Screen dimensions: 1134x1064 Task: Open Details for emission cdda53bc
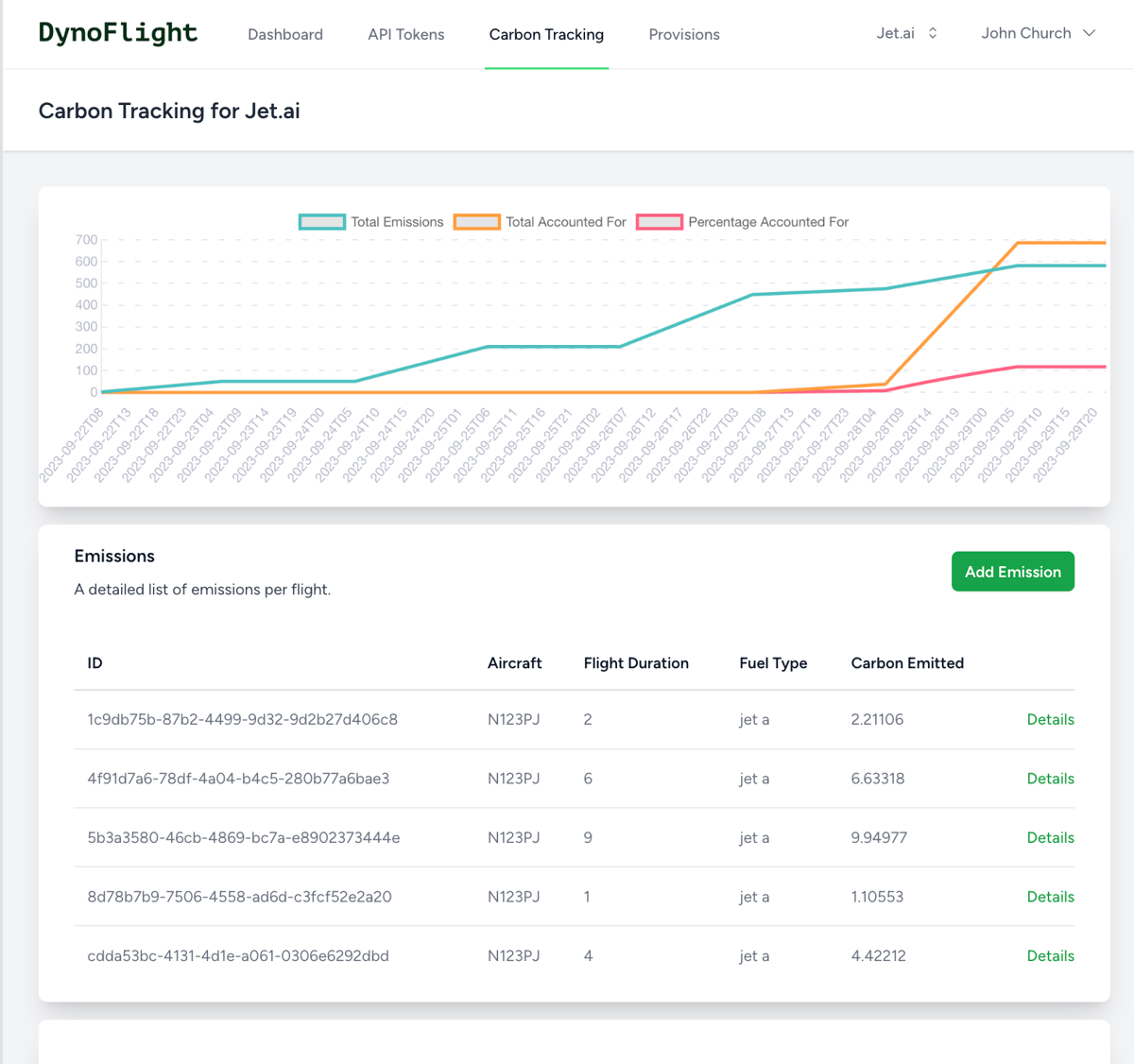pos(1050,955)
